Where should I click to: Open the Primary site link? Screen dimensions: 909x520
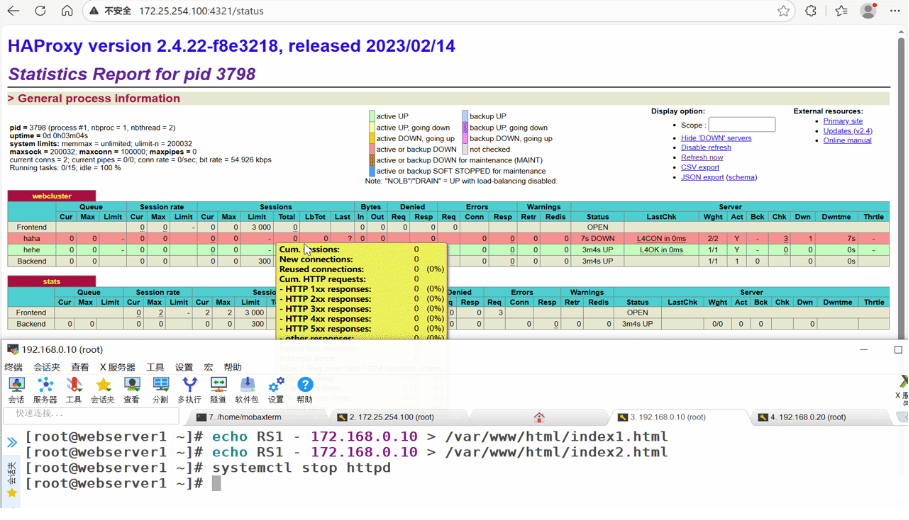coord(843,121)
